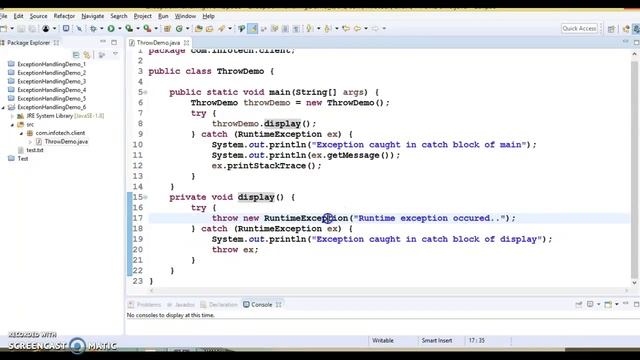Click the Back navigation arrow
640x360 pixels.
(358, 29)
